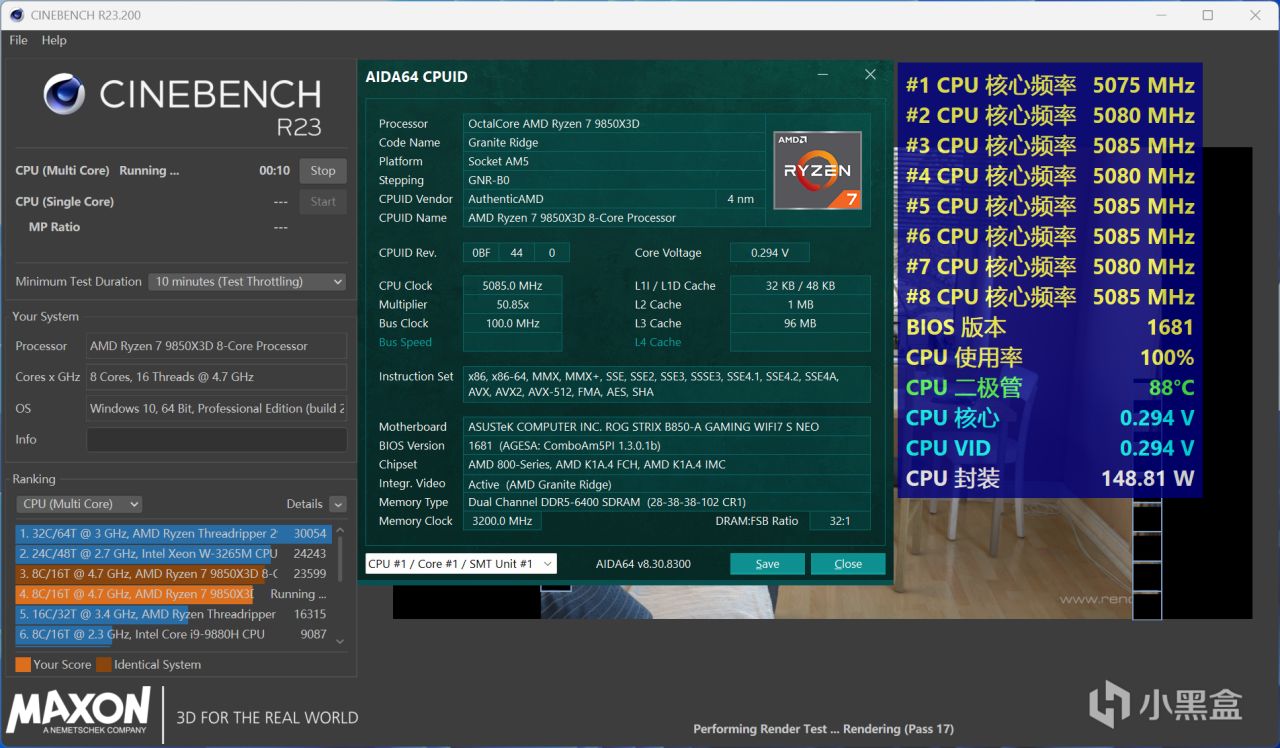Click the DRAM:FSB Ratio value 32:1
Viewport: 1280px width, 748px height.
click(840, 521)
